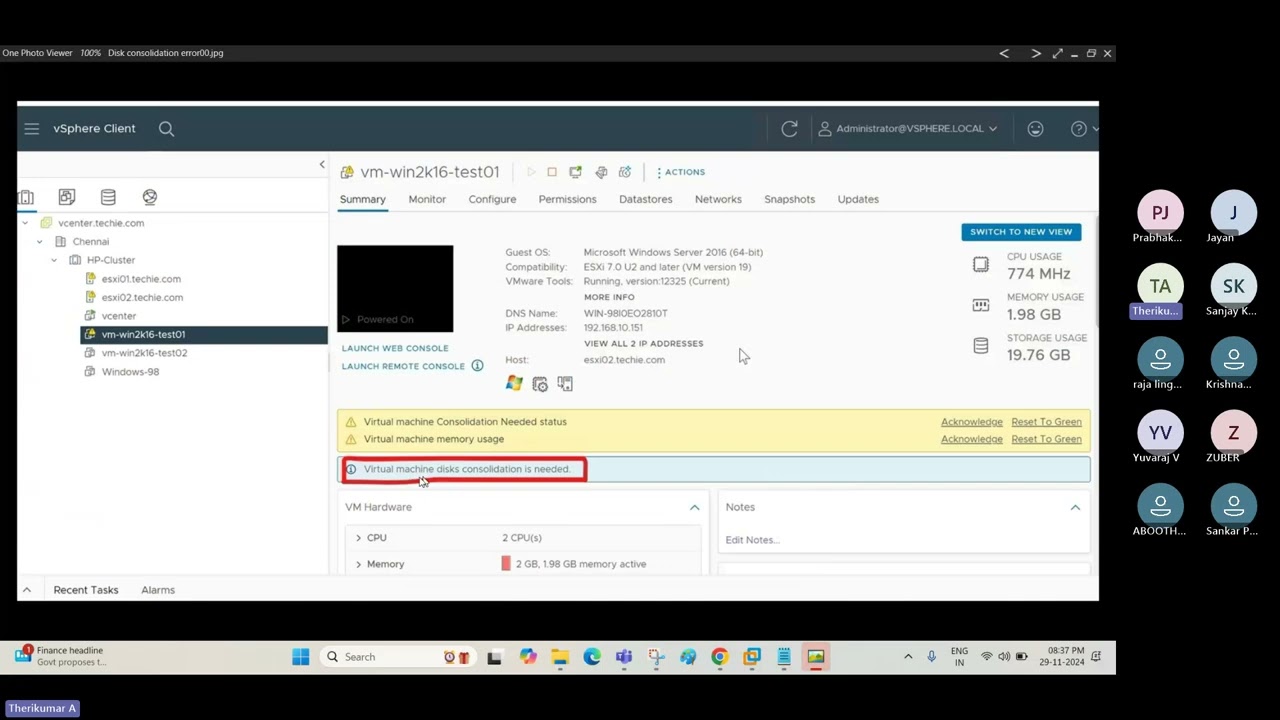Open the Windows Start menu
The width and height of the screenshot is (1280, 720).
300,657
